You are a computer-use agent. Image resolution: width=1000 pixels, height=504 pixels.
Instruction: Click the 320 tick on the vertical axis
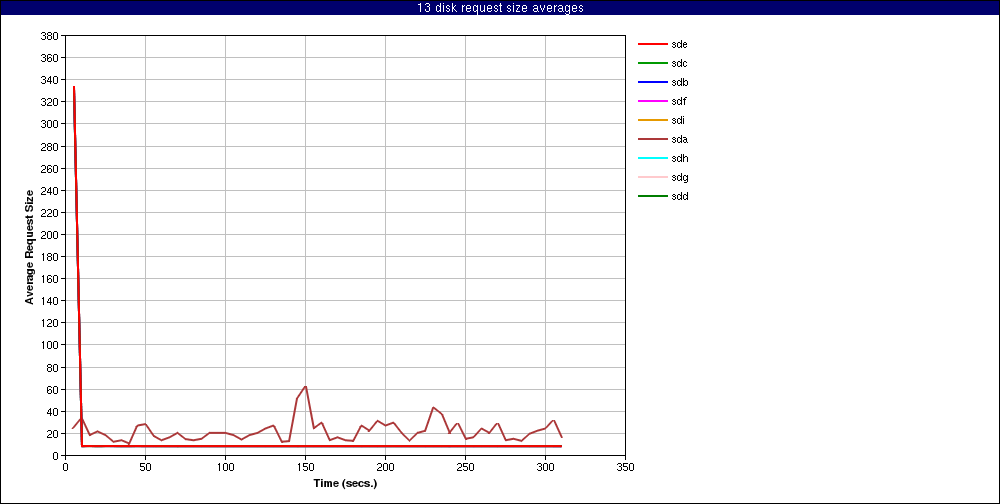click(52, 102)
